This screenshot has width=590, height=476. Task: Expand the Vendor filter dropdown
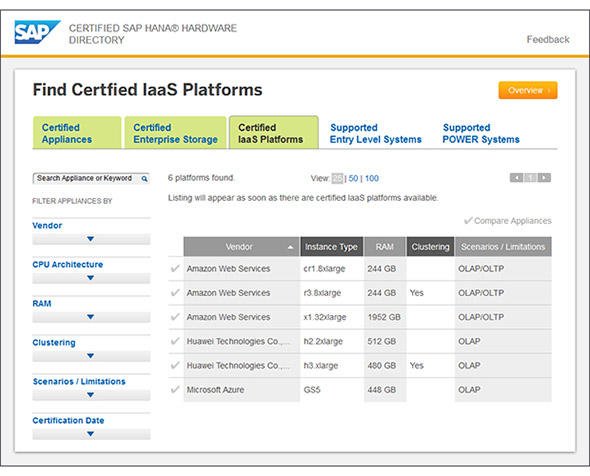pos(91,239)
